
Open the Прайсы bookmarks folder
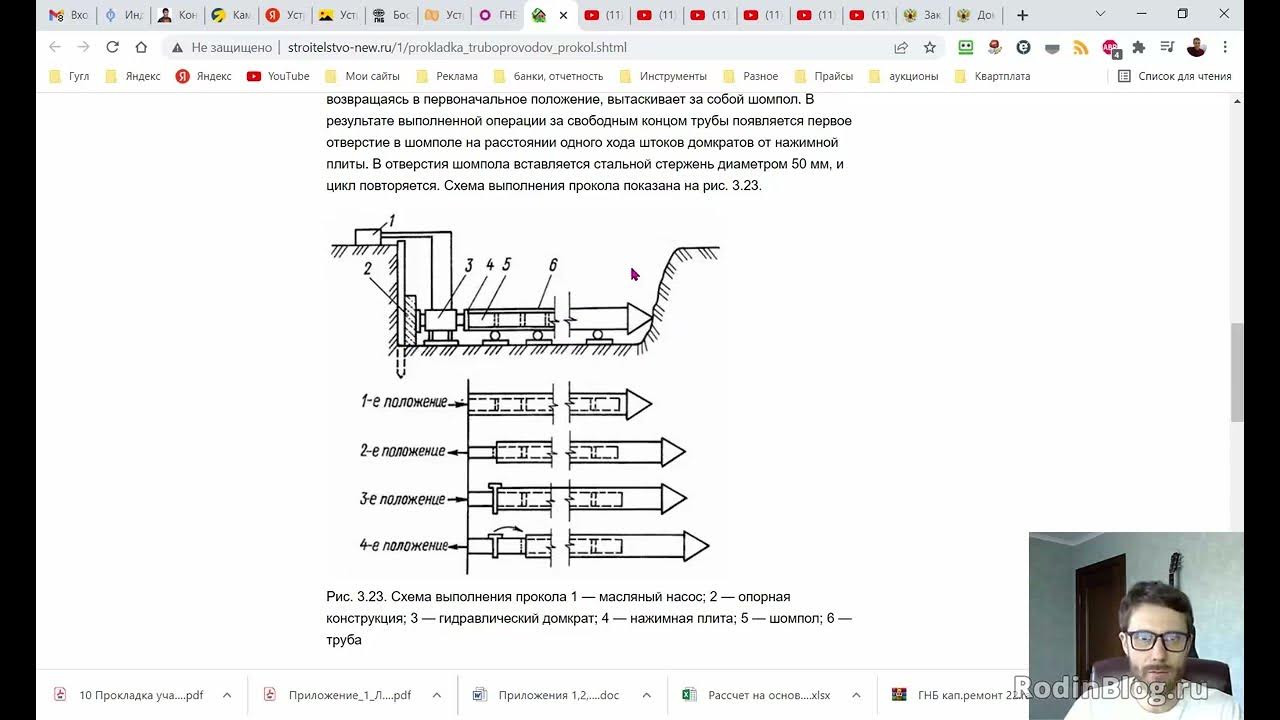(x=823, y=76)
